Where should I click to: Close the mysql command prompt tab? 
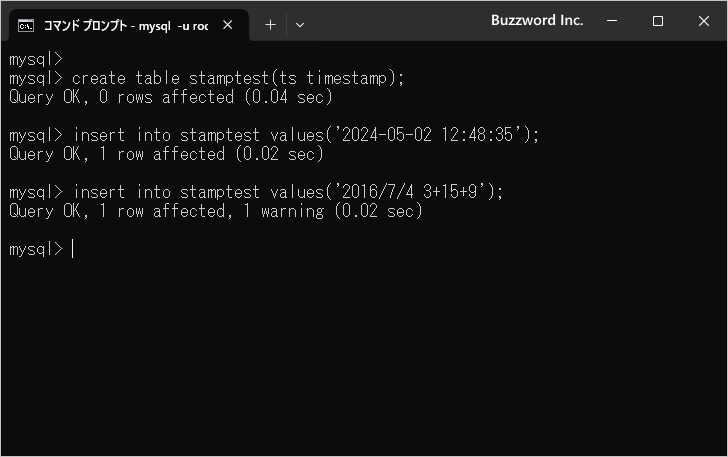(x=228, y=25)
